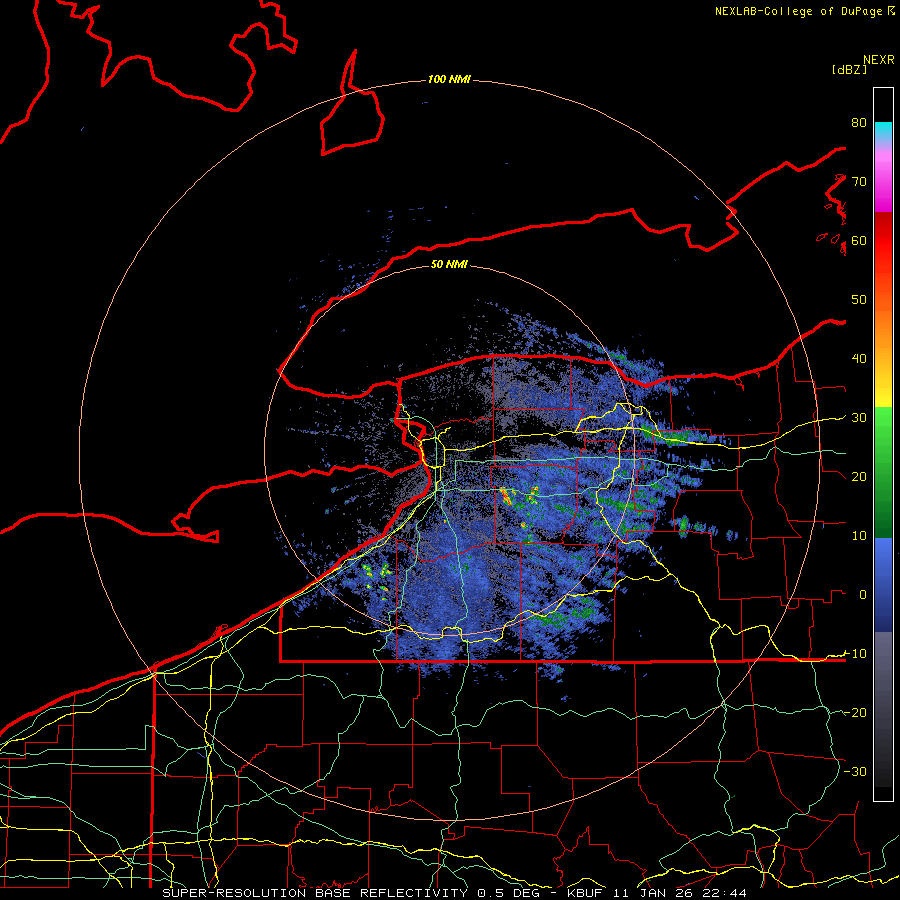This screenshot has height=900, width=900.
Task: Select the 60 value on dBZ scale
Action: pos(859,241)
